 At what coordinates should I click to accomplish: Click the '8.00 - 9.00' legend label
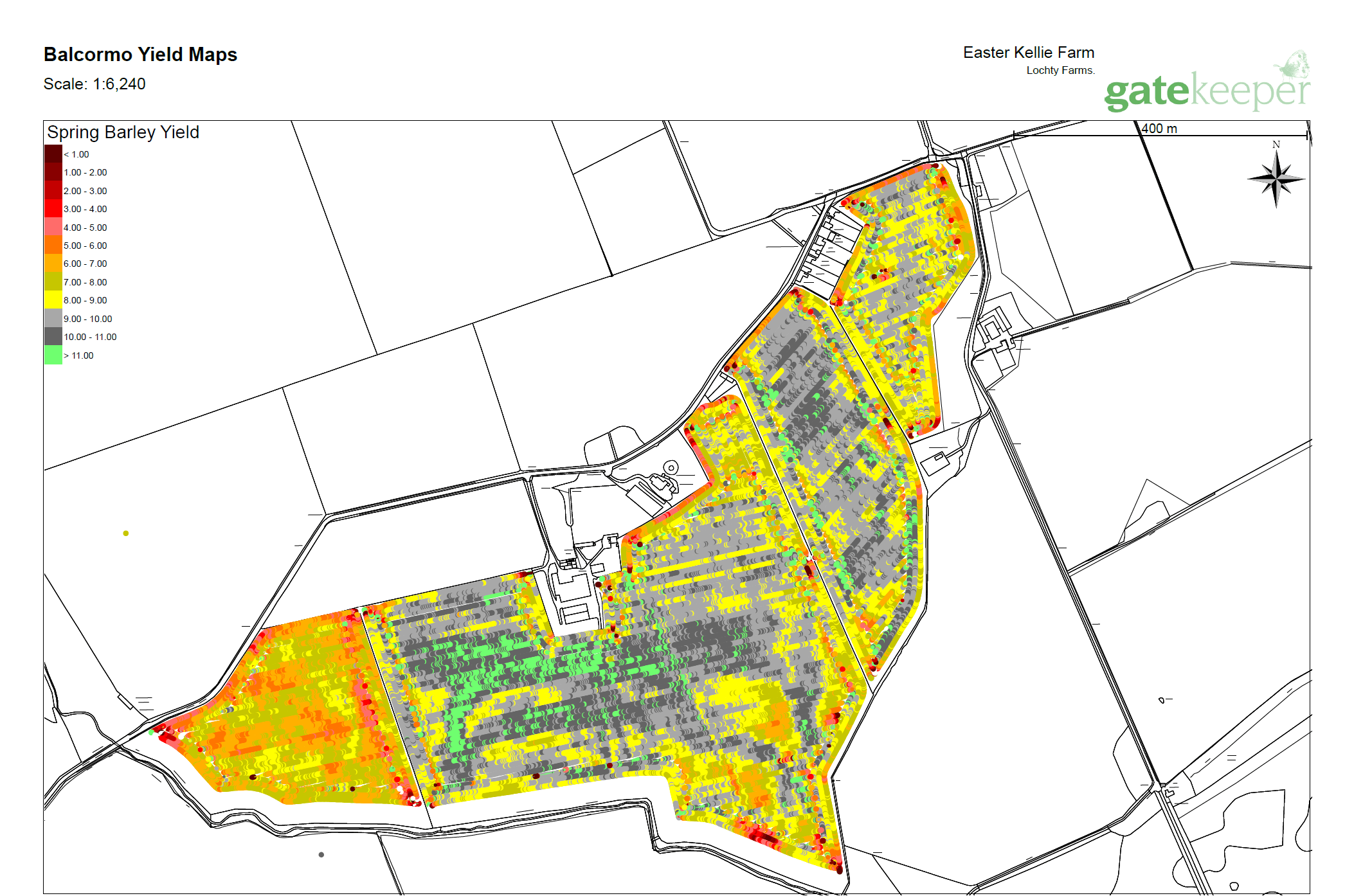tap(86, 300)
